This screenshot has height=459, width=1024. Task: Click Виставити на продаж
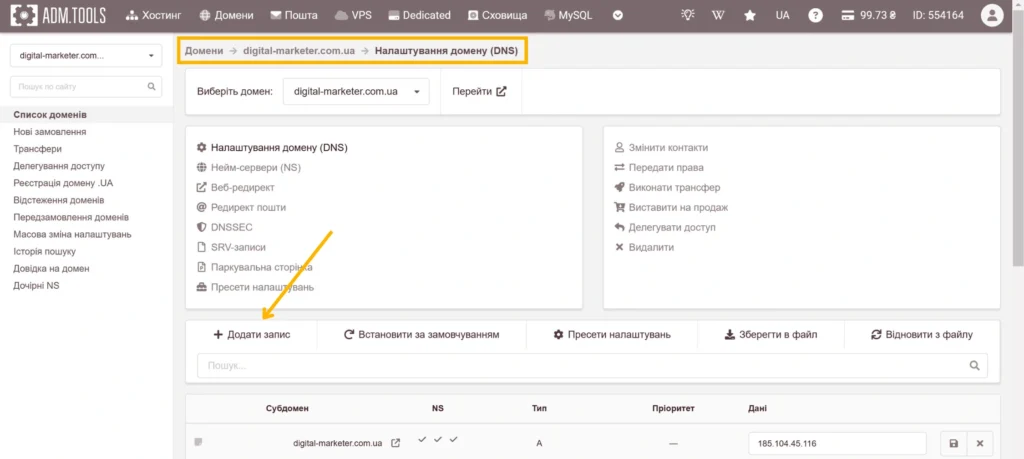pyautogui.click(x=671, y=207)
